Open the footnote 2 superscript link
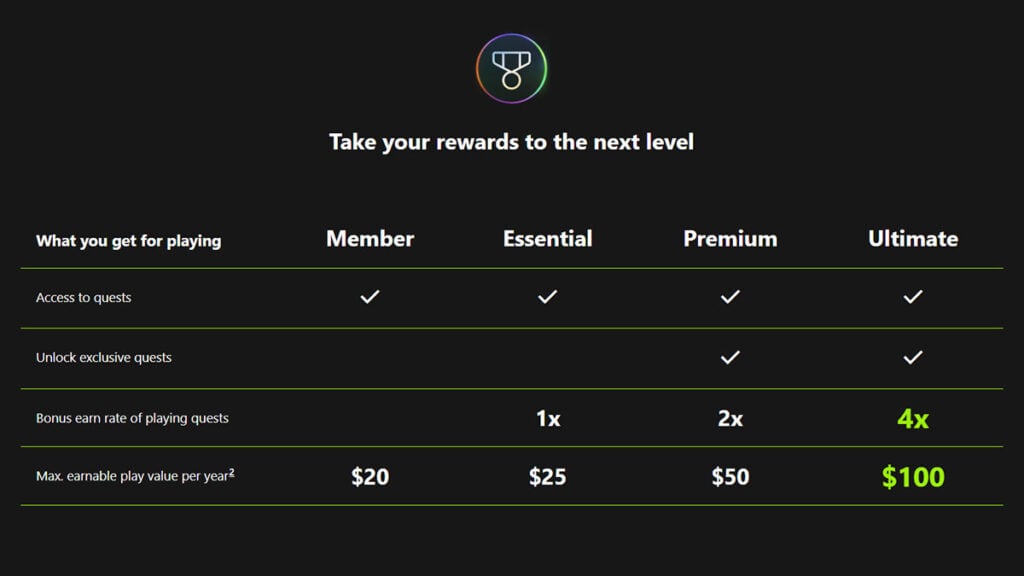The image size is (1024, 576). point(232,472)
